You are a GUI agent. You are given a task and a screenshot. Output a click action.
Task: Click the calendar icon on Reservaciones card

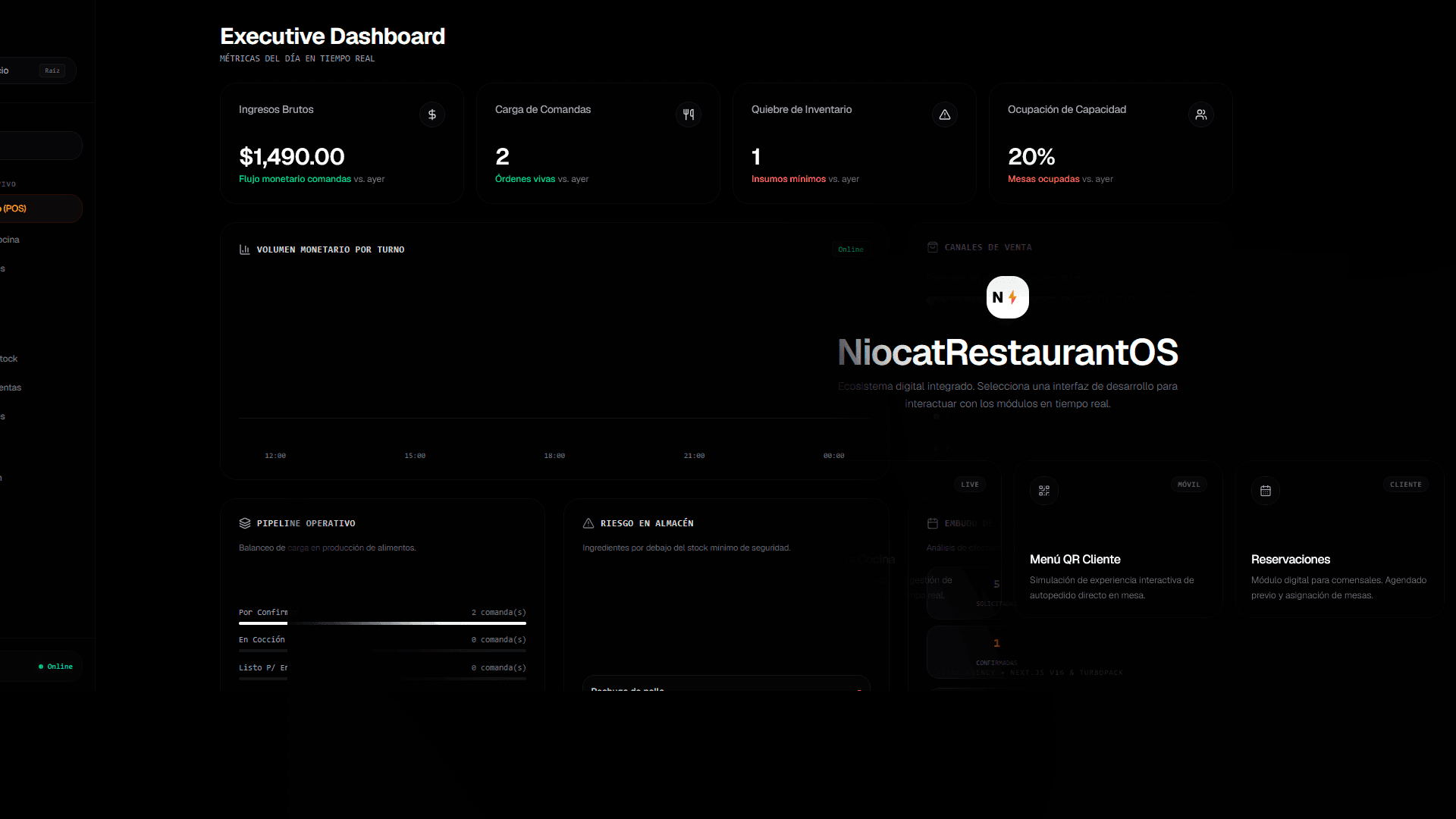coord(1266,491)
